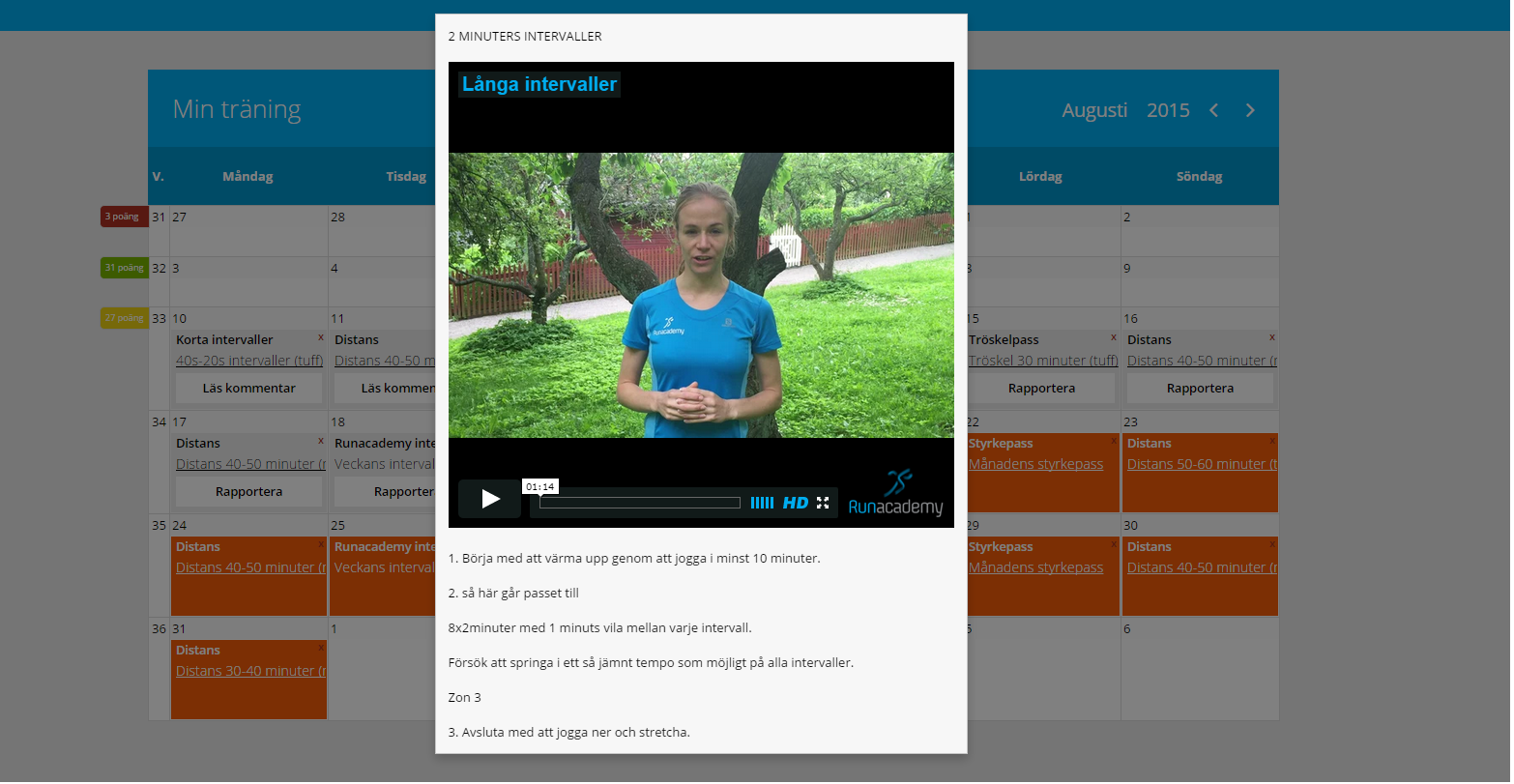Open the Tröskel 30 minuter link

pos(1043,361)
